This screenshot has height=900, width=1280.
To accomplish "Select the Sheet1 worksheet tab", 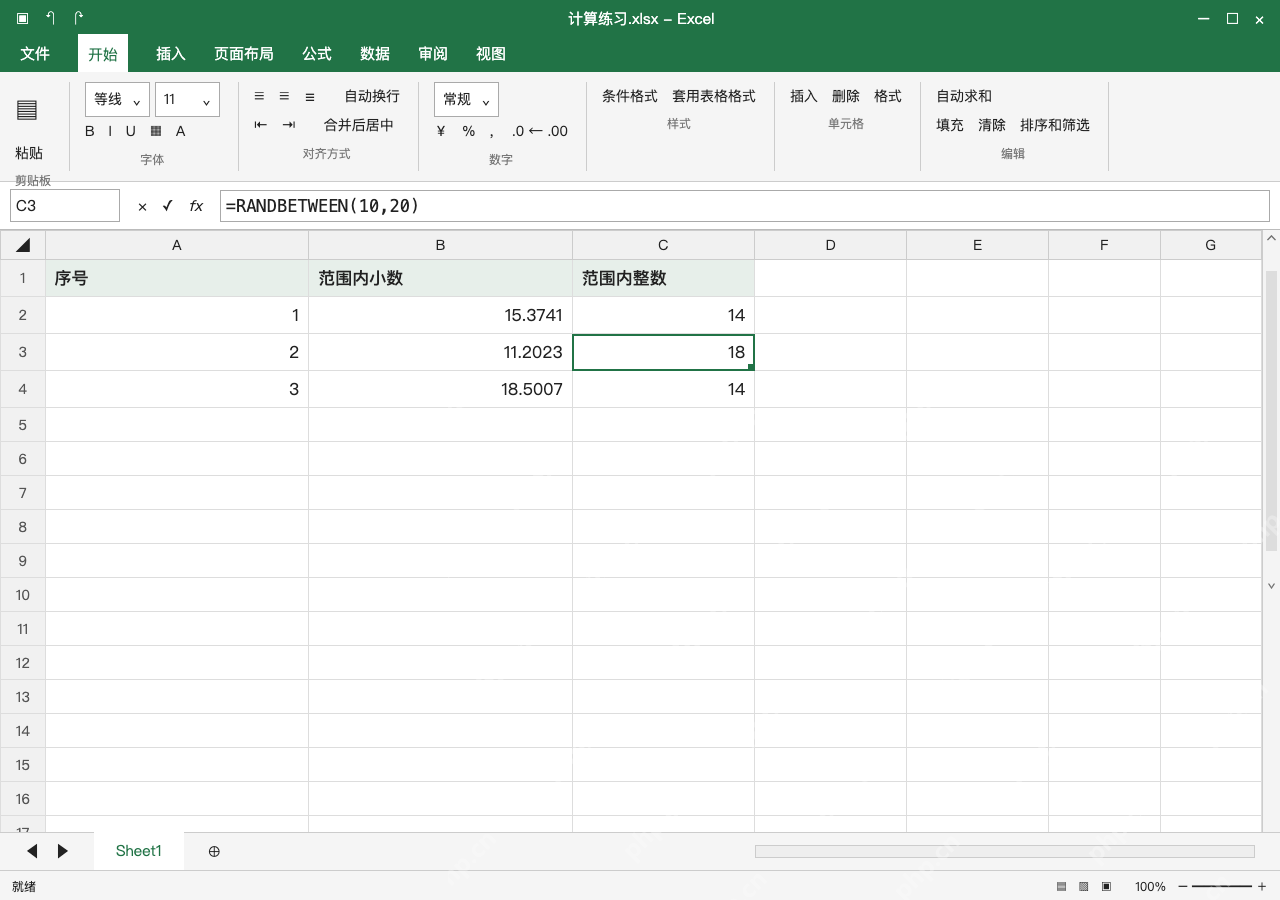I will coord(139,851).
